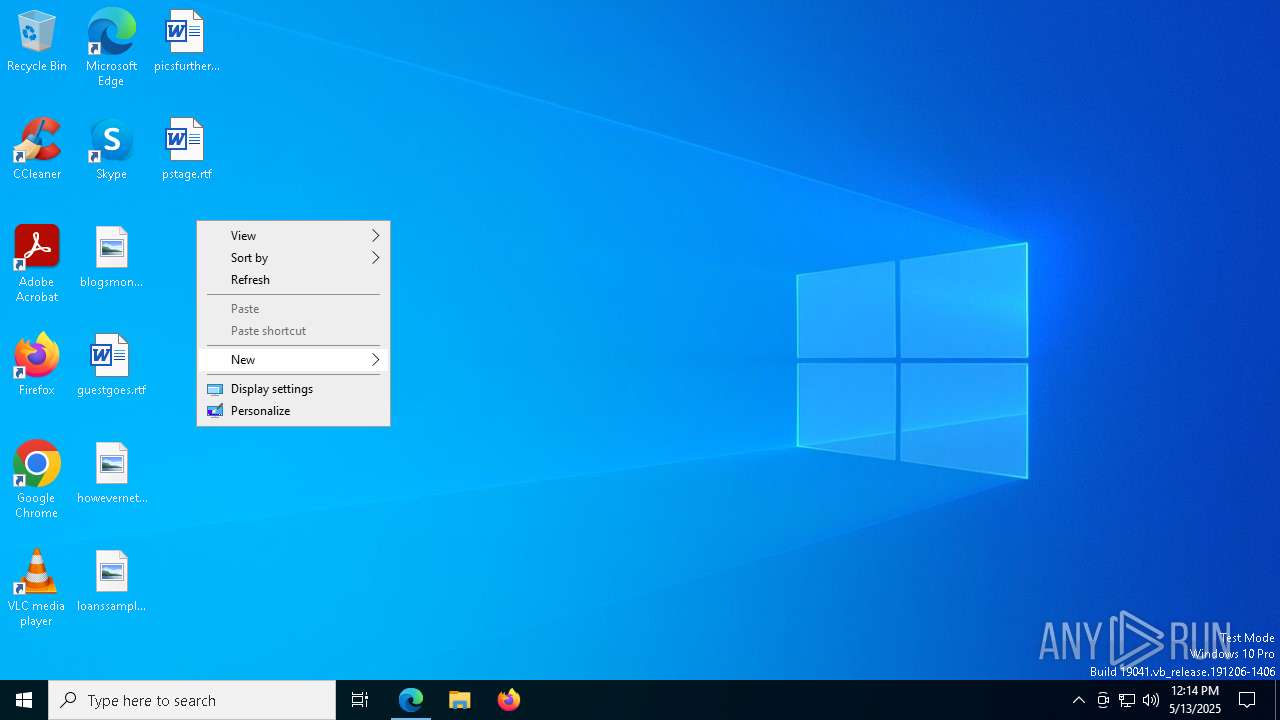The width and height of the screenshot is (1280, 720).
Task: Click the Meet Now tray icon
Action: point(1103,700)
